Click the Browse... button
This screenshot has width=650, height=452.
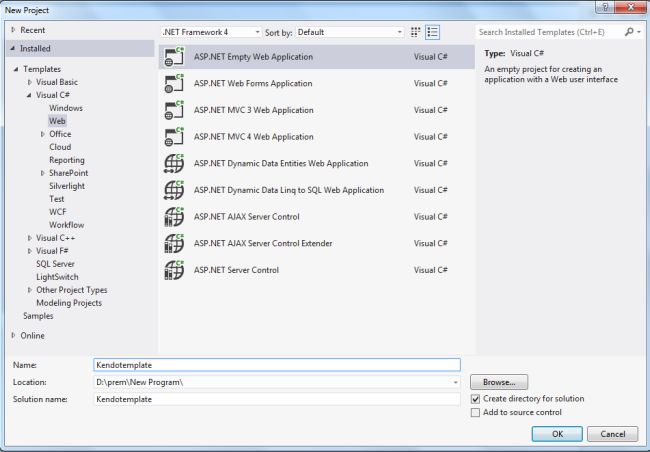click(x=499, y=382)
